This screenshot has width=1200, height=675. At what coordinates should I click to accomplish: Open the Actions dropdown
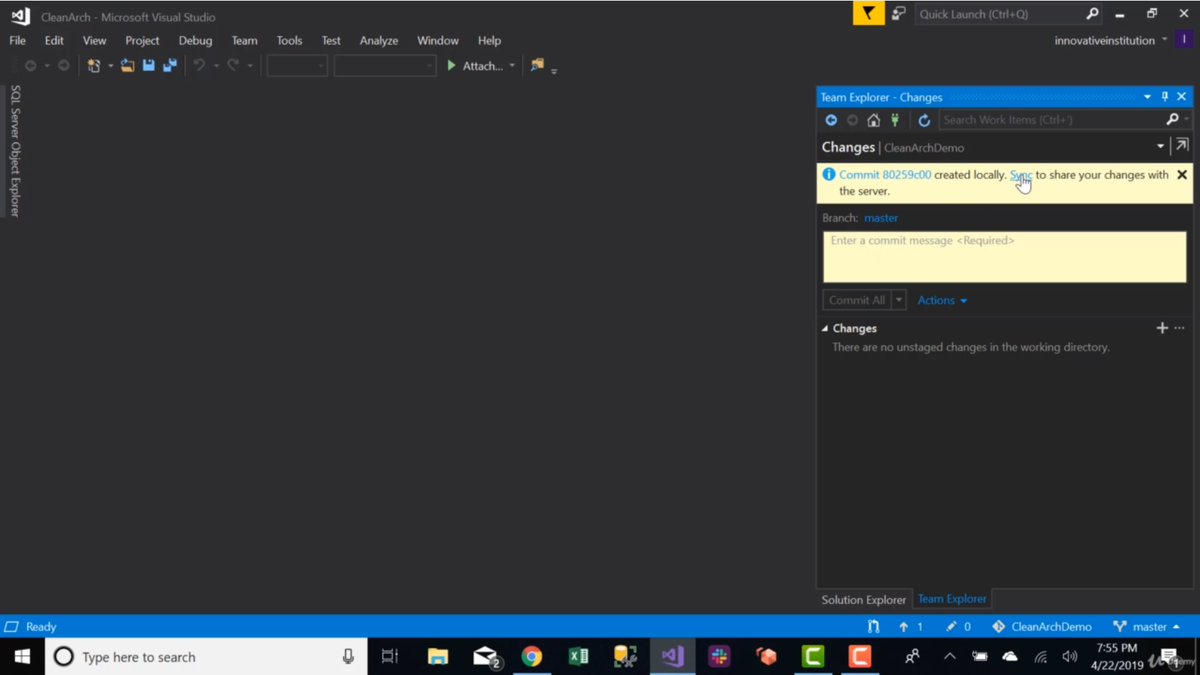click(942, 300)
